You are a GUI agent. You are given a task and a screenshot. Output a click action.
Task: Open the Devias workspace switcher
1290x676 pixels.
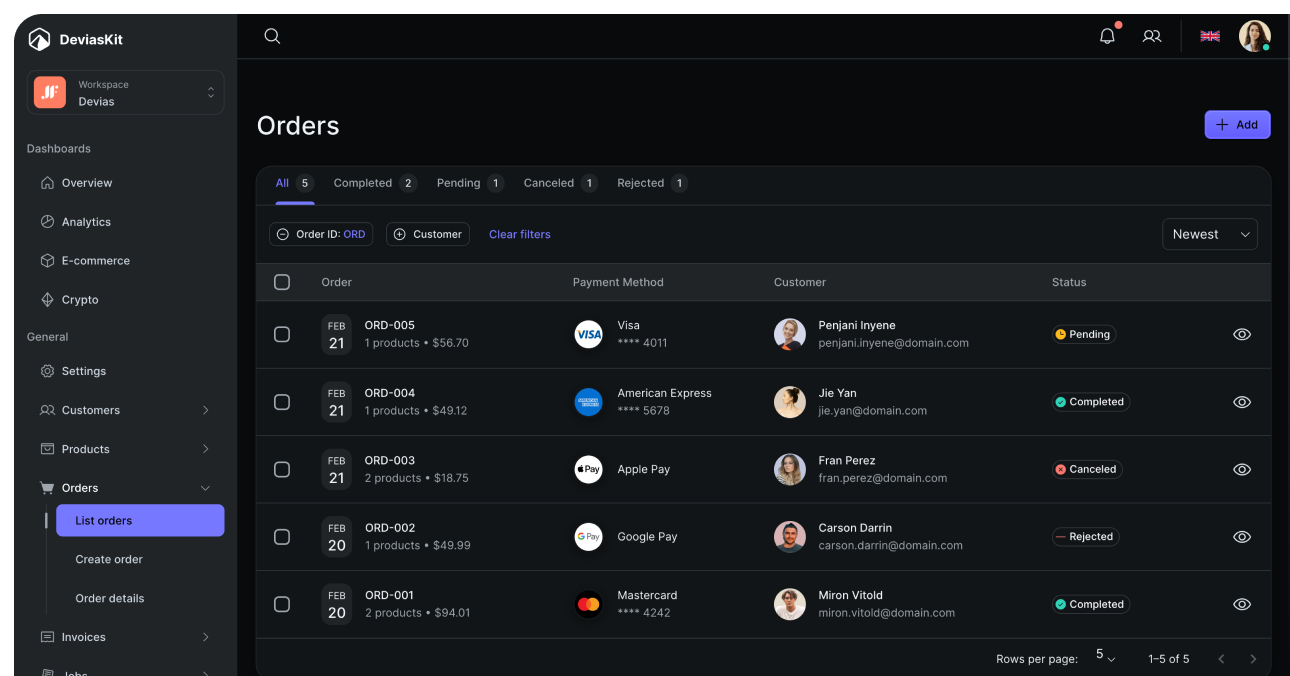125,93
